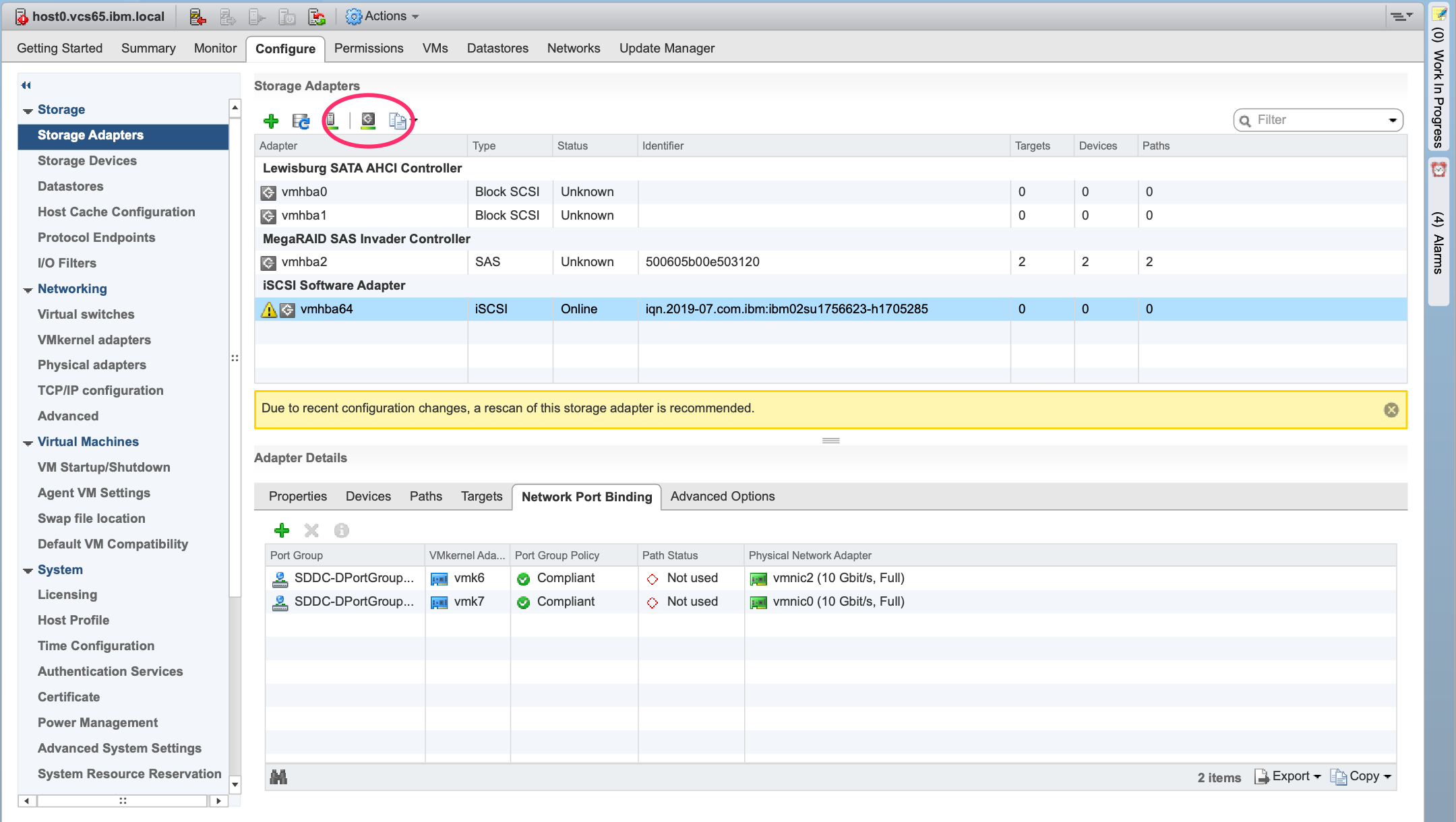The height and width of the screenshot is (822, 1456).
Task: Click the network card icon beside vmnic2
Action: pos(758,579)
